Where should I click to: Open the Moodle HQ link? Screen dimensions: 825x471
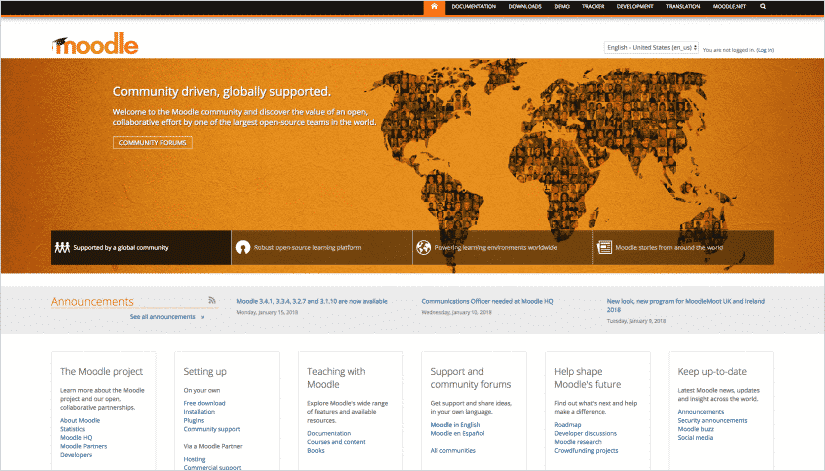(x=76, y=437)
